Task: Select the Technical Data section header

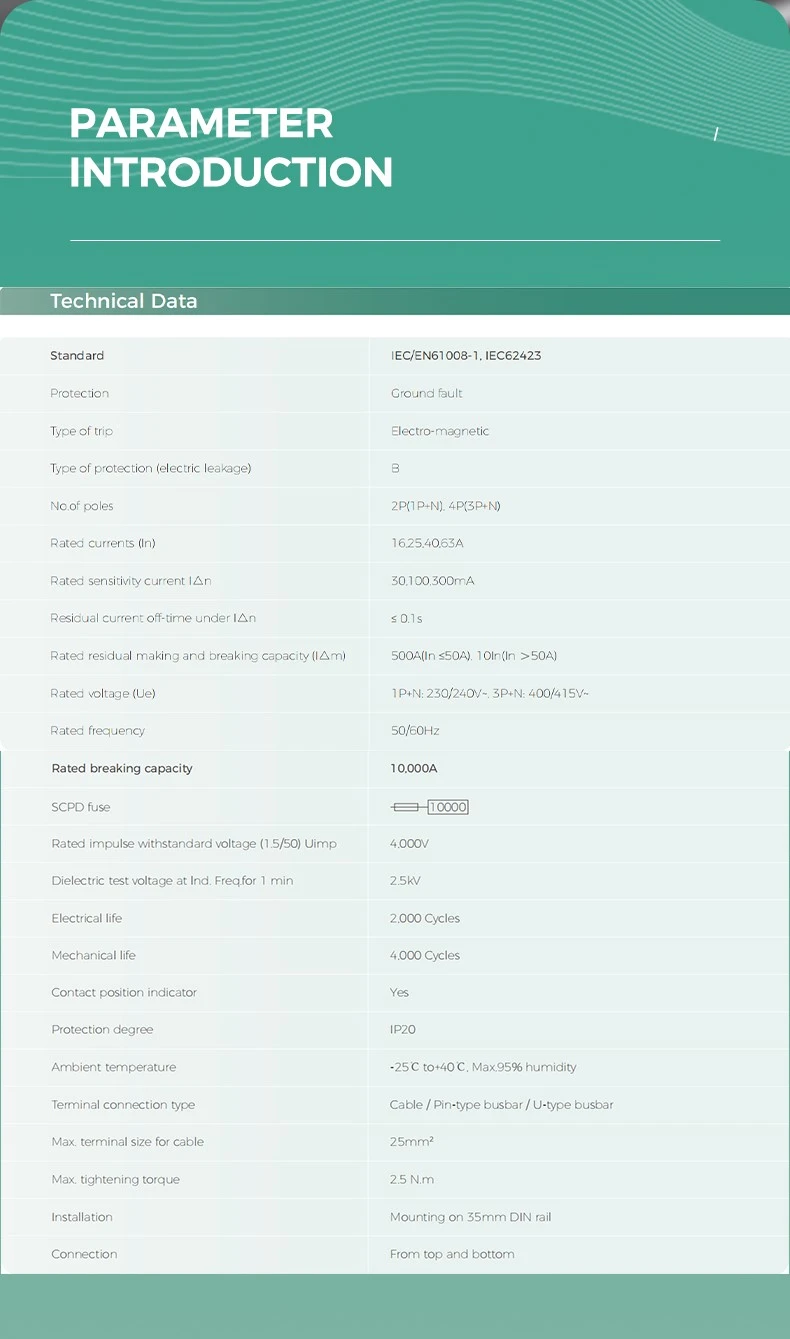Action: click(124, 301)
